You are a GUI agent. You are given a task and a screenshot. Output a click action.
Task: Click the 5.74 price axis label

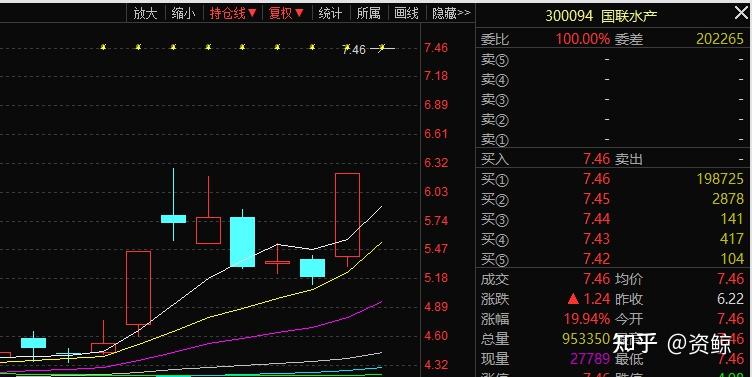tap(436, 221)
